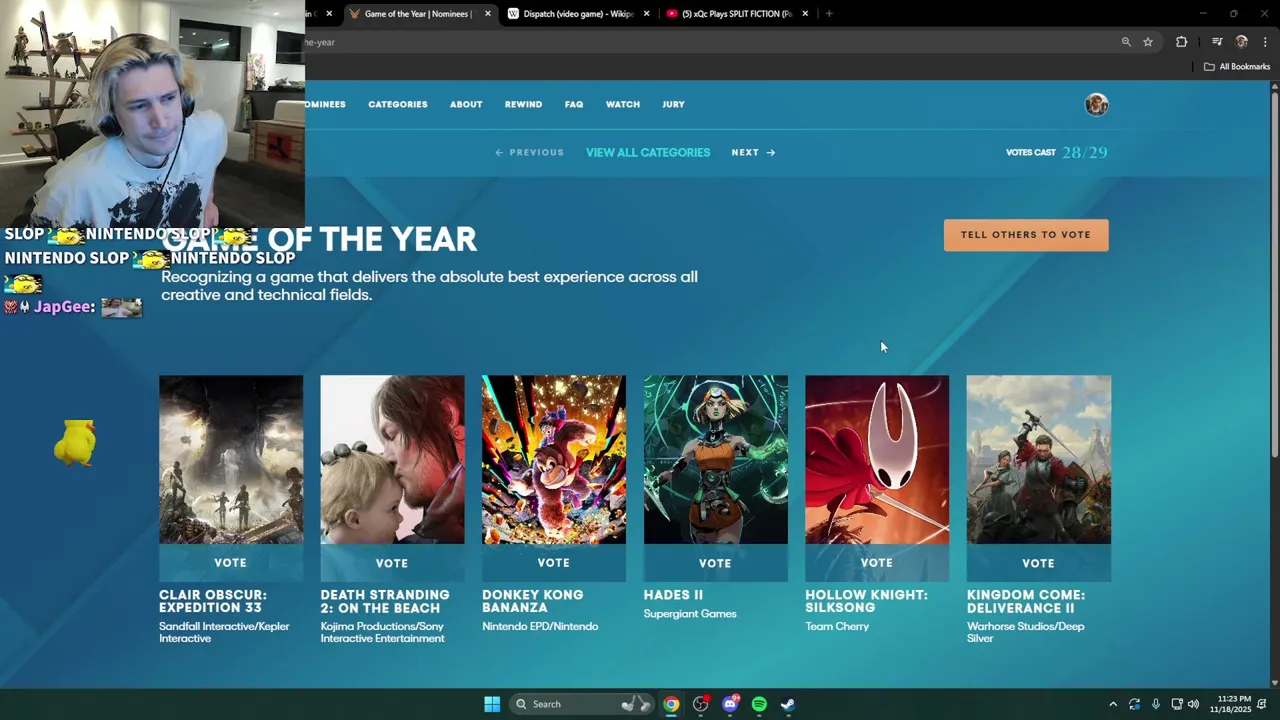Go to the NEXT category
1280x720 pixels.
click(753, 153)
